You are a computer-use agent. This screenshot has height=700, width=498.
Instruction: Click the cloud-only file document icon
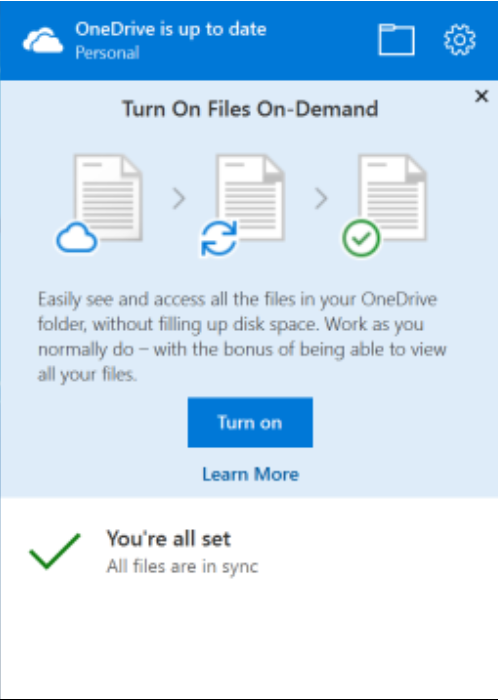click(x=108, y=198)
